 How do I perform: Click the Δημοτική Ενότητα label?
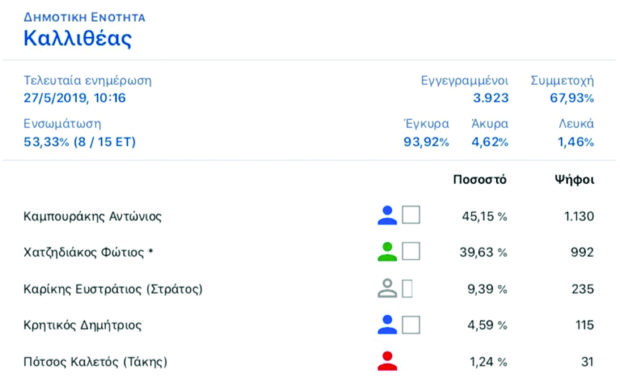click(84, 17)
